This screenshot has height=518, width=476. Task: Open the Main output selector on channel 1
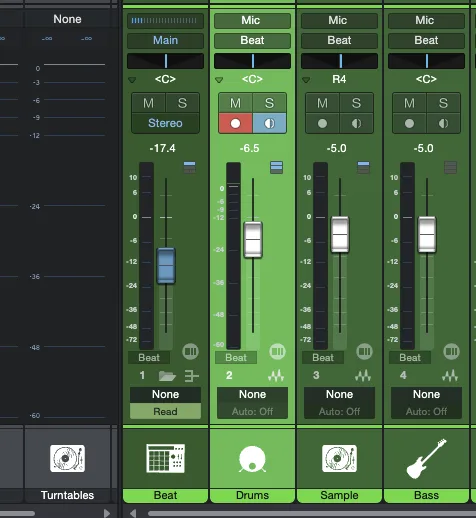pos(165,41)
